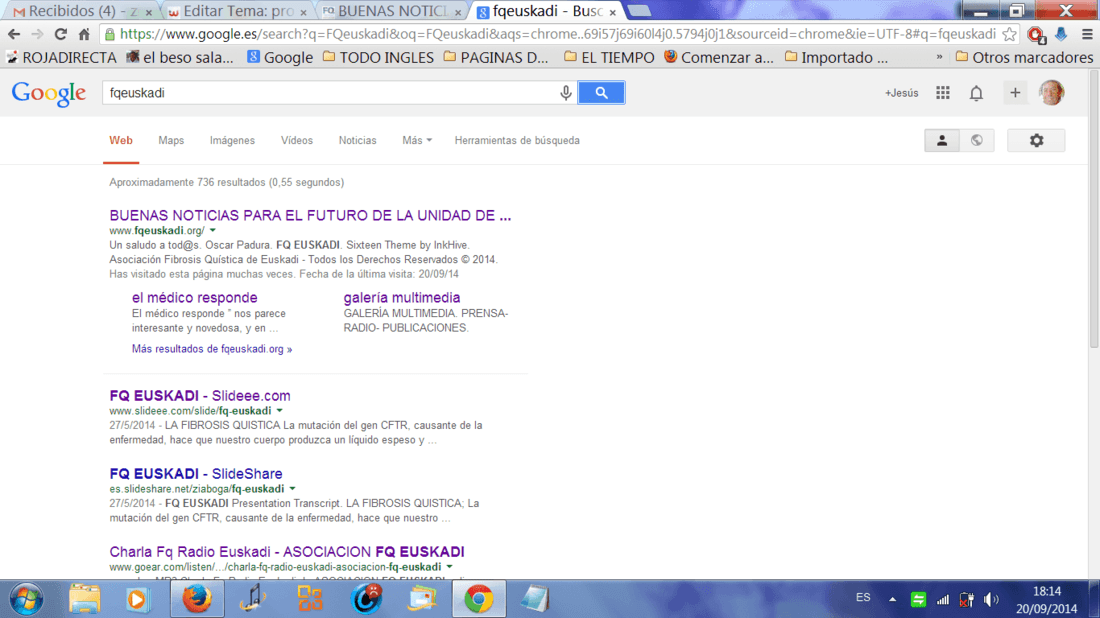Open the arrow next to goear.com URL
1100x618 pixels.
click(450, 567)
